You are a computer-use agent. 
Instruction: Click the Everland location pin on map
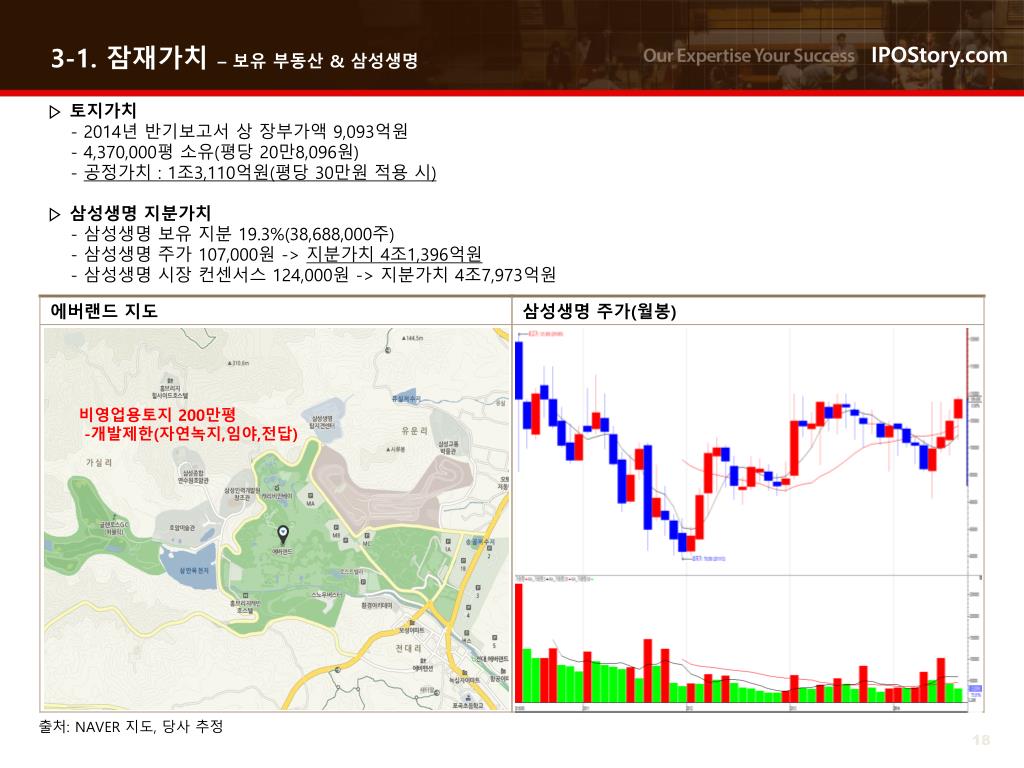pyautogui.click(x=283, y=536)
